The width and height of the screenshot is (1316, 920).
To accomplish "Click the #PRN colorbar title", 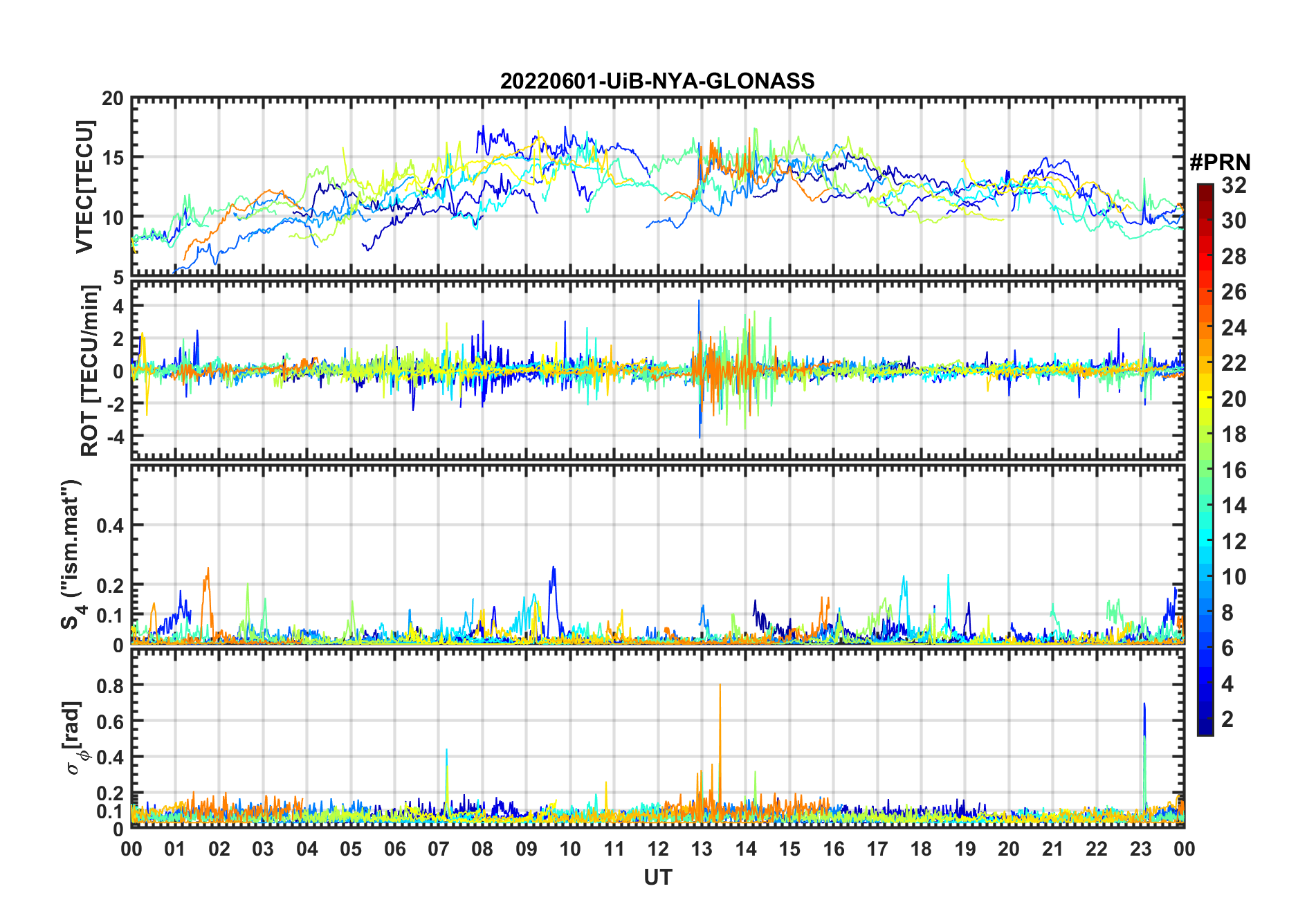I will (1220, 163).
